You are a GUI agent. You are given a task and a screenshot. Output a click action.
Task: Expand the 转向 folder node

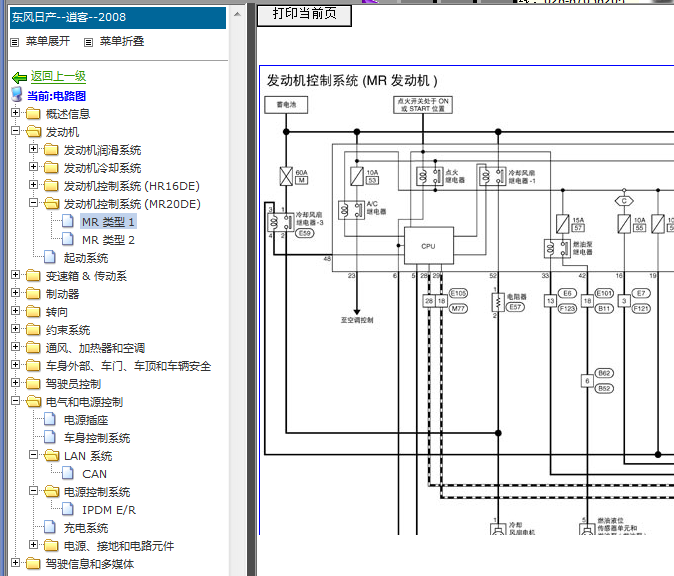(15, 311)
